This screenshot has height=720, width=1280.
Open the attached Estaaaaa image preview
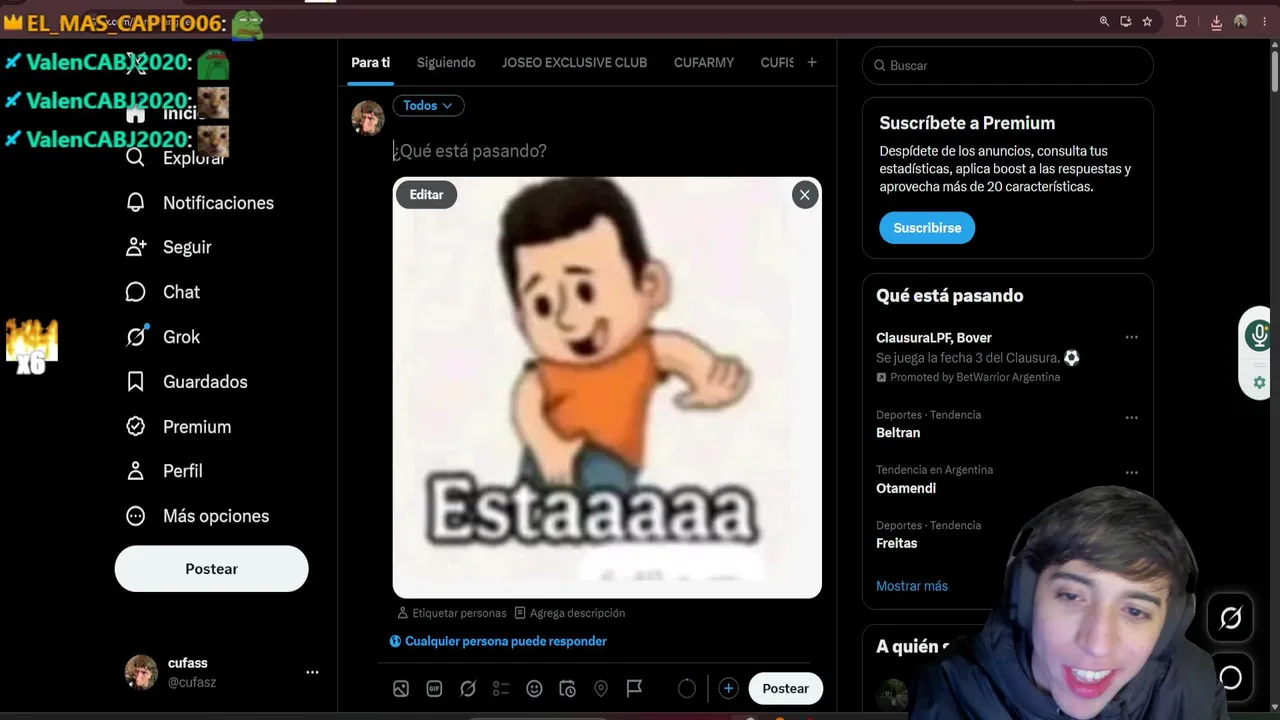[607, 388]
